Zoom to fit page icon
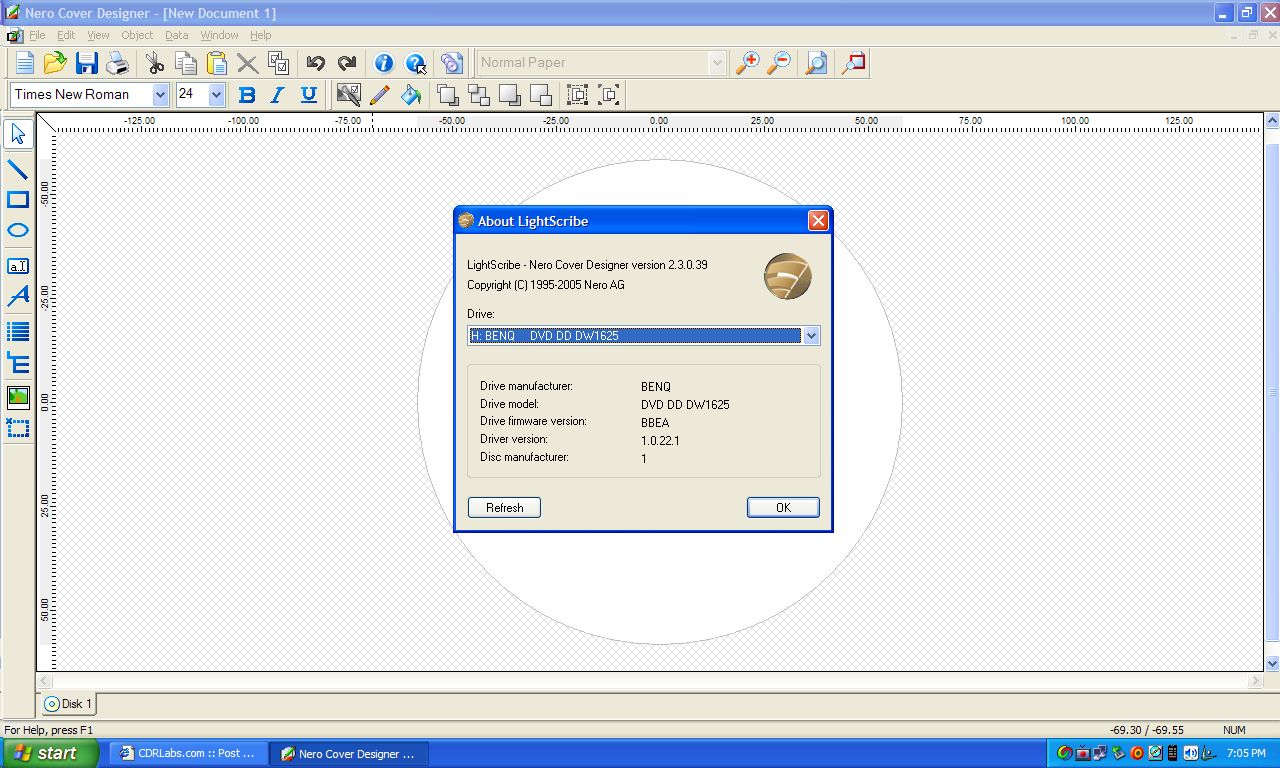 click(x=816, y=63)
